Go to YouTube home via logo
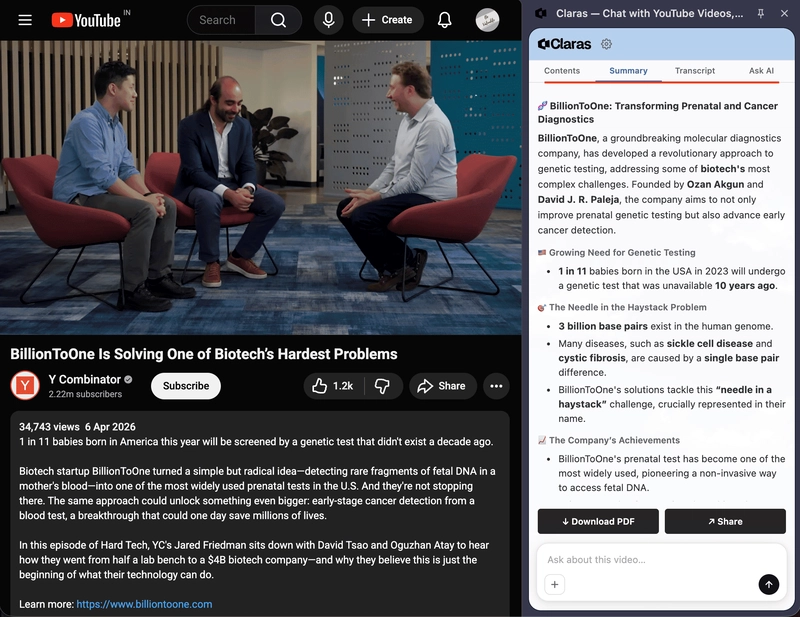Screen dimensions: 800x617 tap(86, 20)
